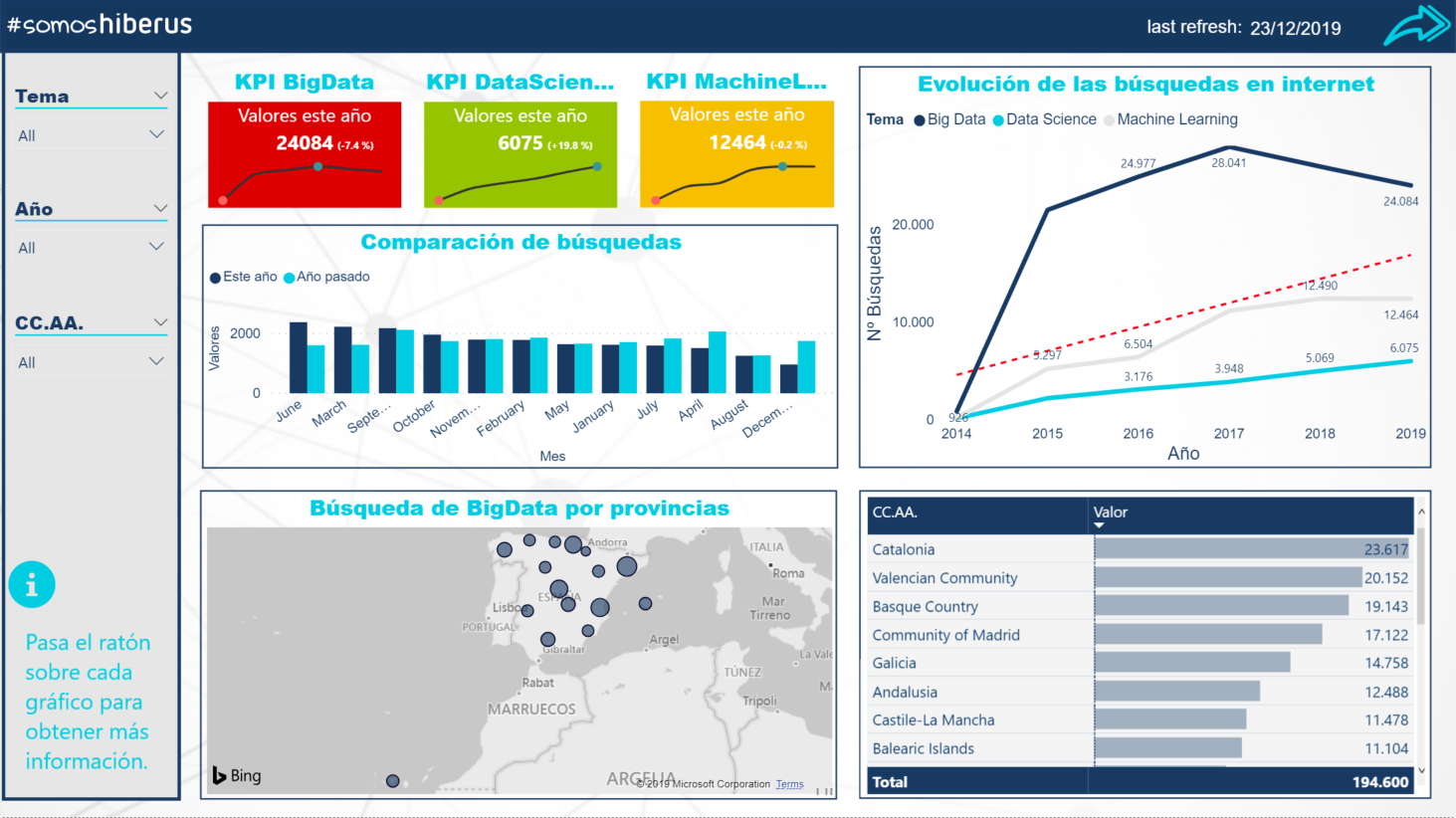Click the value 20.152 cell
Viewport: 1456px width, 818px height.
click(1386, 578)
